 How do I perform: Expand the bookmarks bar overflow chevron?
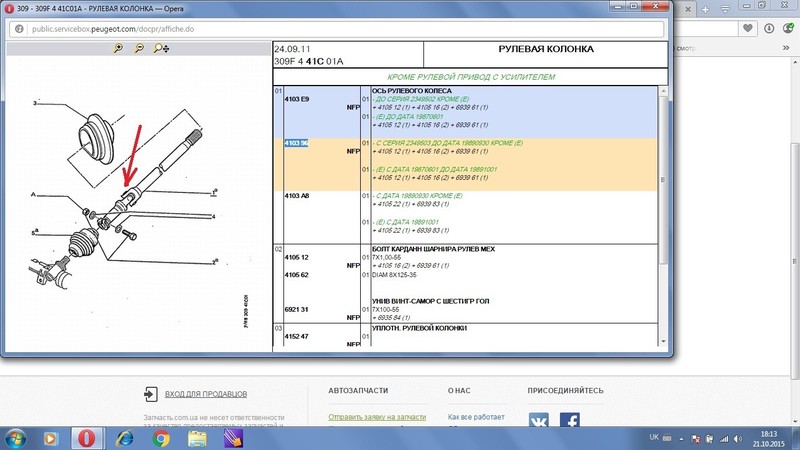(x=785, y=47)
